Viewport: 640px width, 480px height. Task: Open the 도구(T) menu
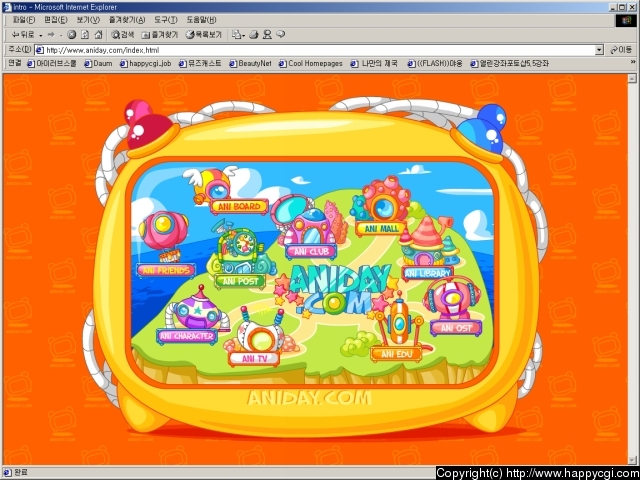166,20
